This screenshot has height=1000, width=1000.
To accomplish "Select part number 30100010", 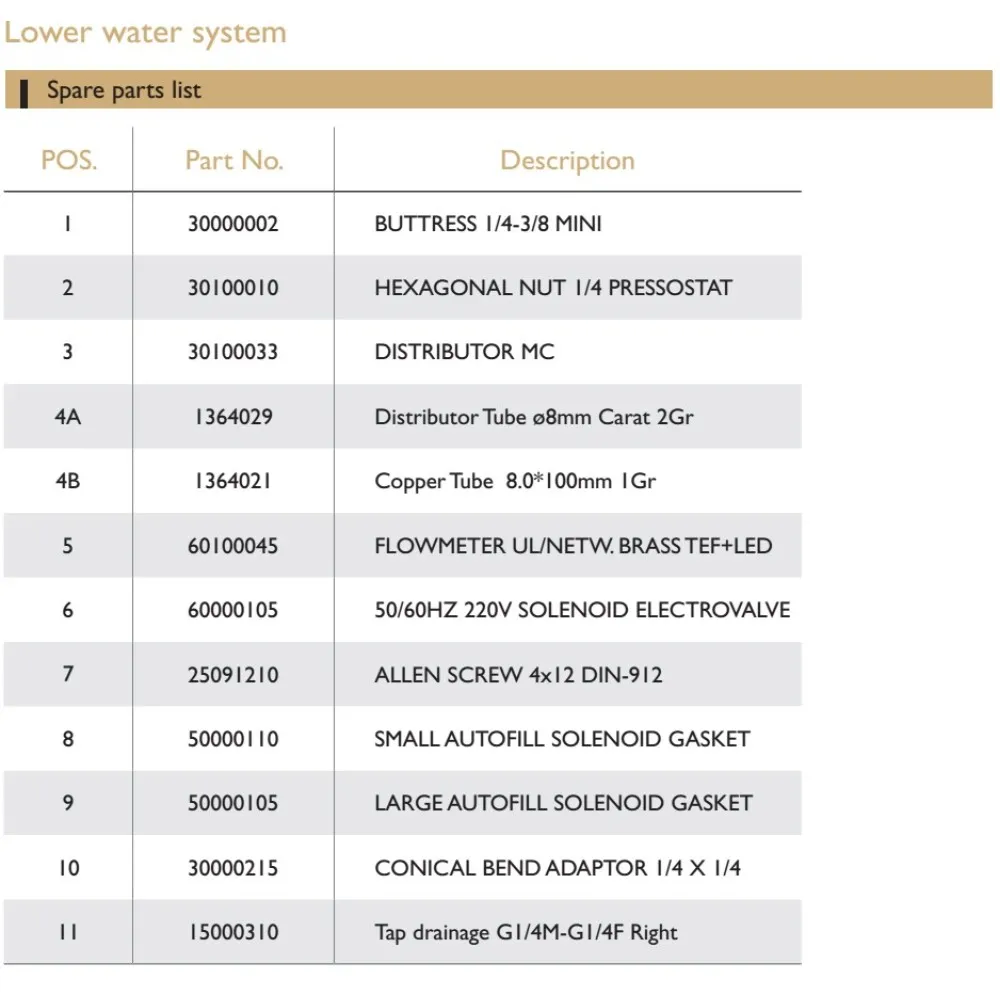I will click(233, 288).
